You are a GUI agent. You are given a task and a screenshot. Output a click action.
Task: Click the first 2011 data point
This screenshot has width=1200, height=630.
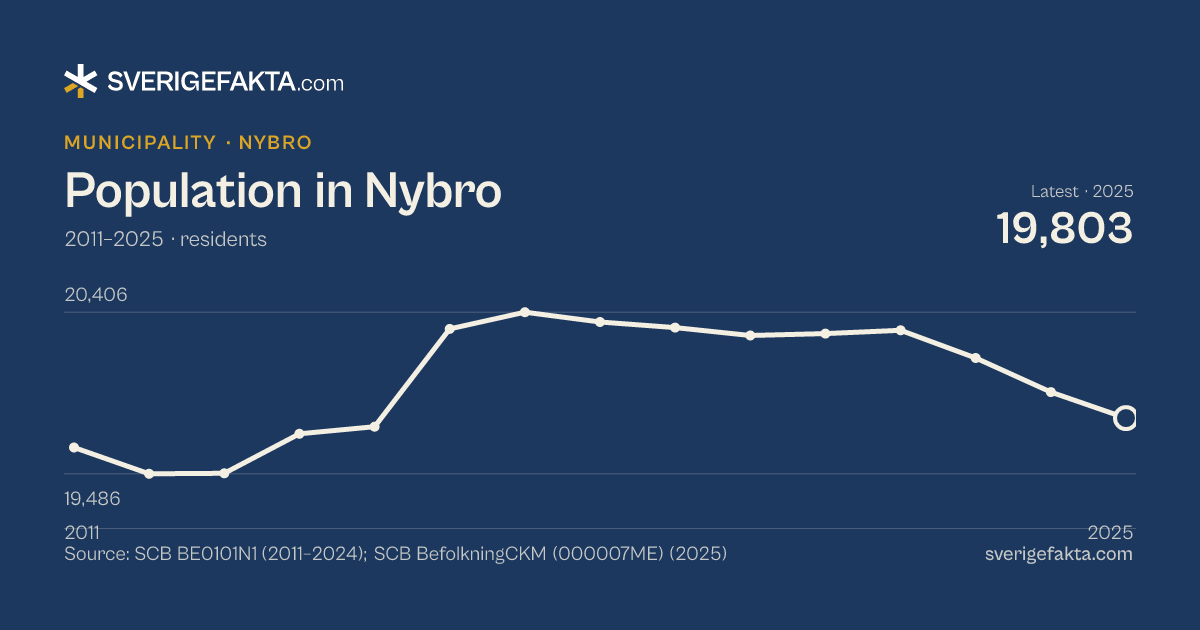click(x=74, y=447)
